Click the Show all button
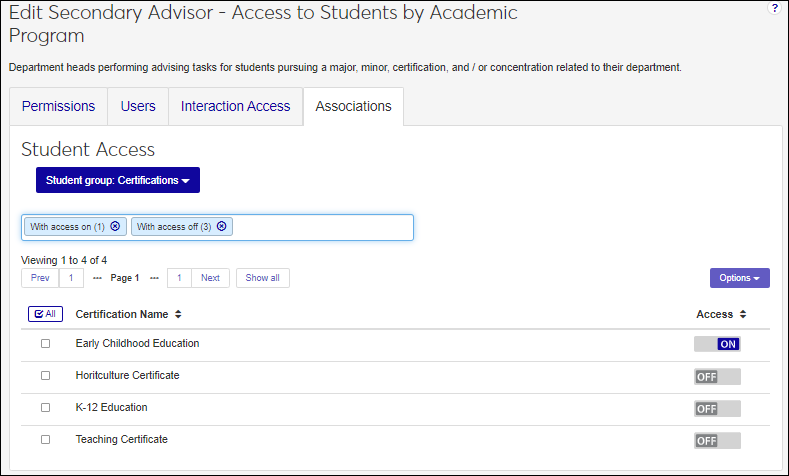789x476 pixels. 263,278
